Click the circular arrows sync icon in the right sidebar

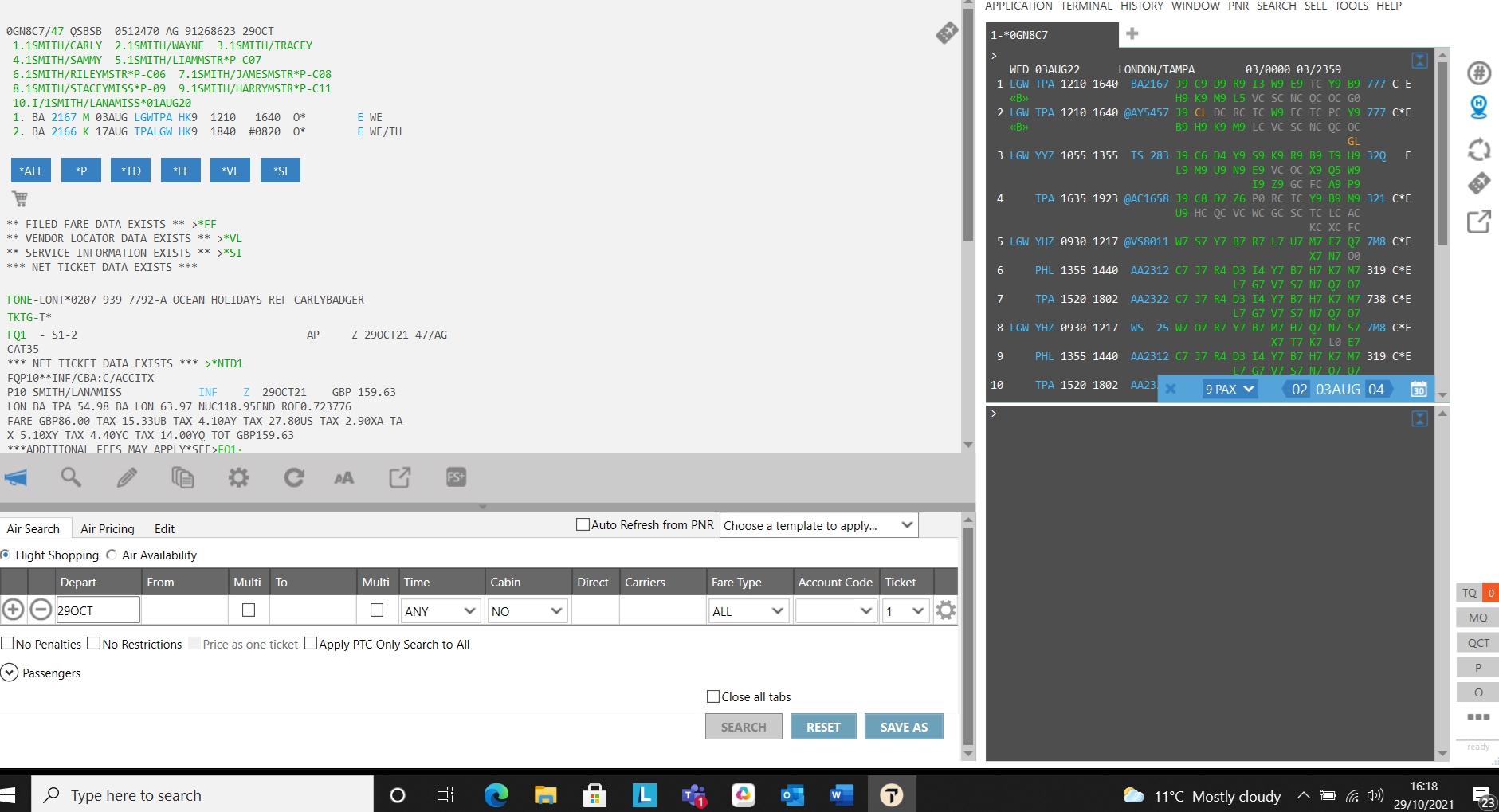pos(1479,150)
